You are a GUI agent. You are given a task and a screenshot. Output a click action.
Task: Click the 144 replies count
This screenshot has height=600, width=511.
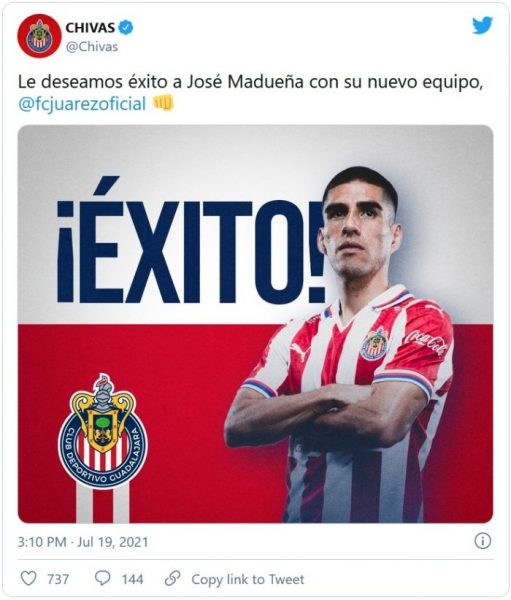[x=132, y=579]
